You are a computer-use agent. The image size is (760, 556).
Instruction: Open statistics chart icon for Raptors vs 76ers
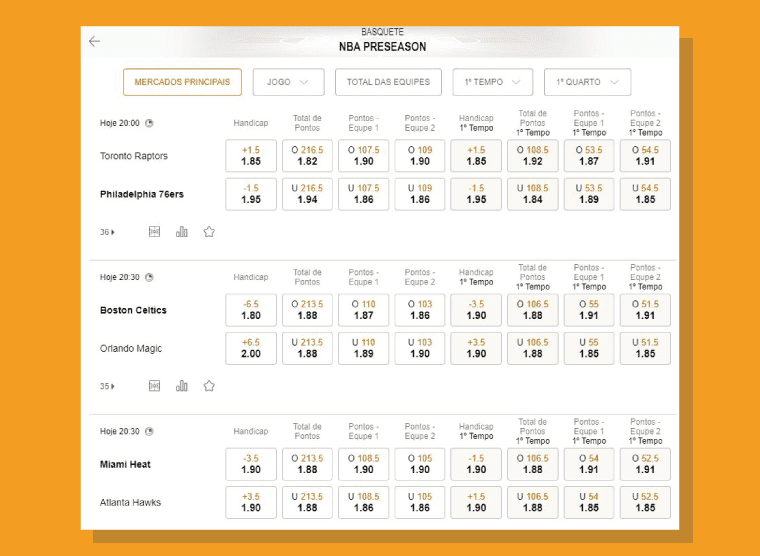[x=182, y=232]
